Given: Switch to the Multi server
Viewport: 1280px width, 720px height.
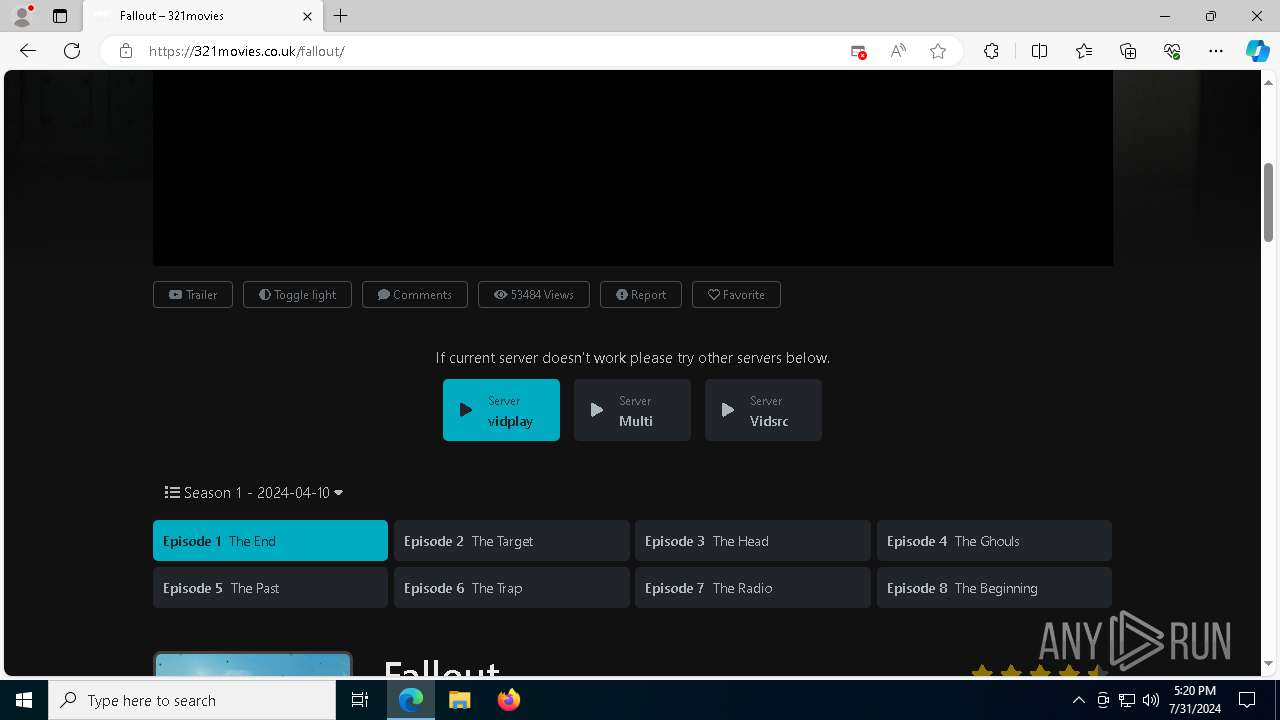Looking at the screenshot, I should [x=632, y=410].
